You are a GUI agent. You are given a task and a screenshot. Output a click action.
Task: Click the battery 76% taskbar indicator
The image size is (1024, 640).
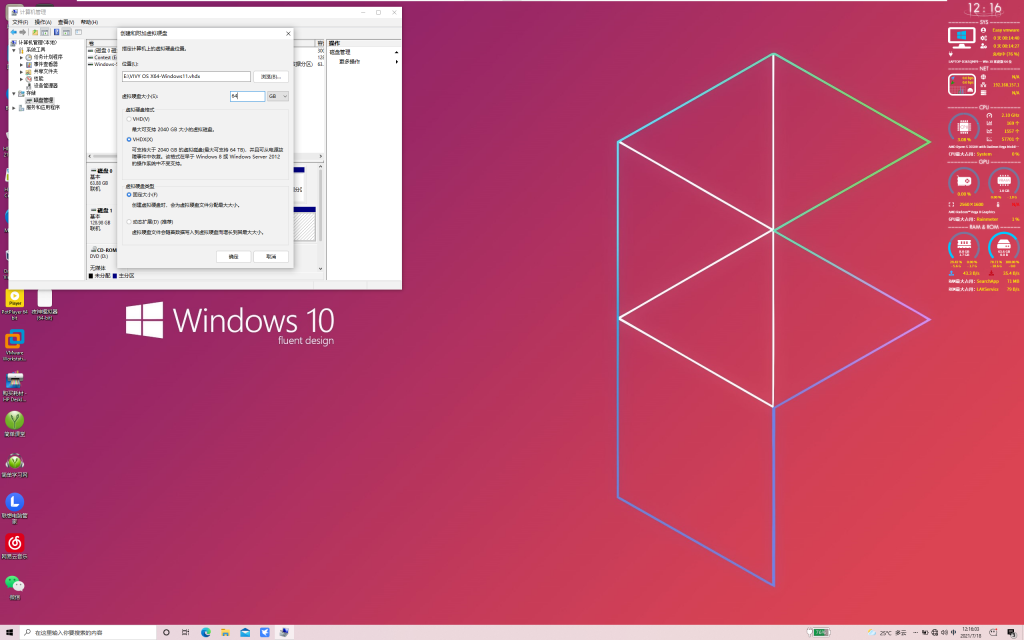(818, 632)
